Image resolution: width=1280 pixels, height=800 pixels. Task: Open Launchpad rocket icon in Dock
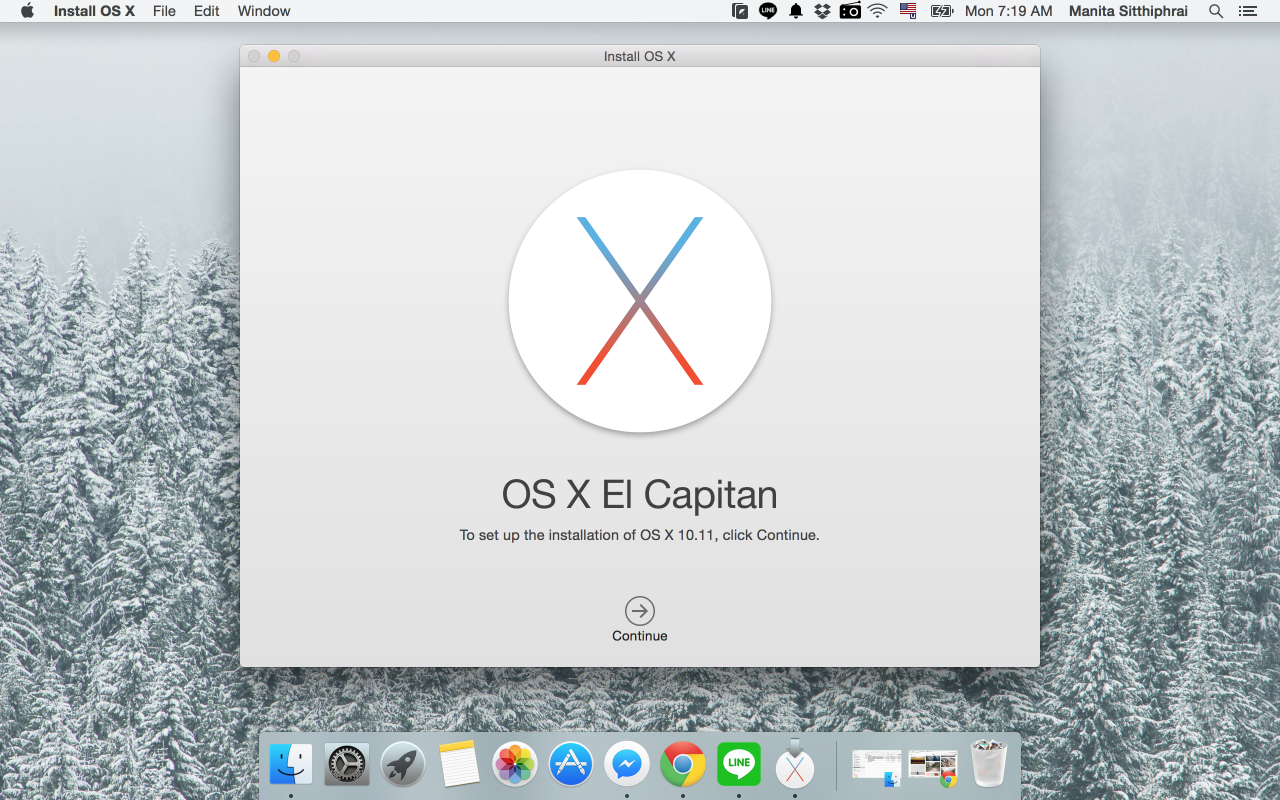tap(403, 765)
